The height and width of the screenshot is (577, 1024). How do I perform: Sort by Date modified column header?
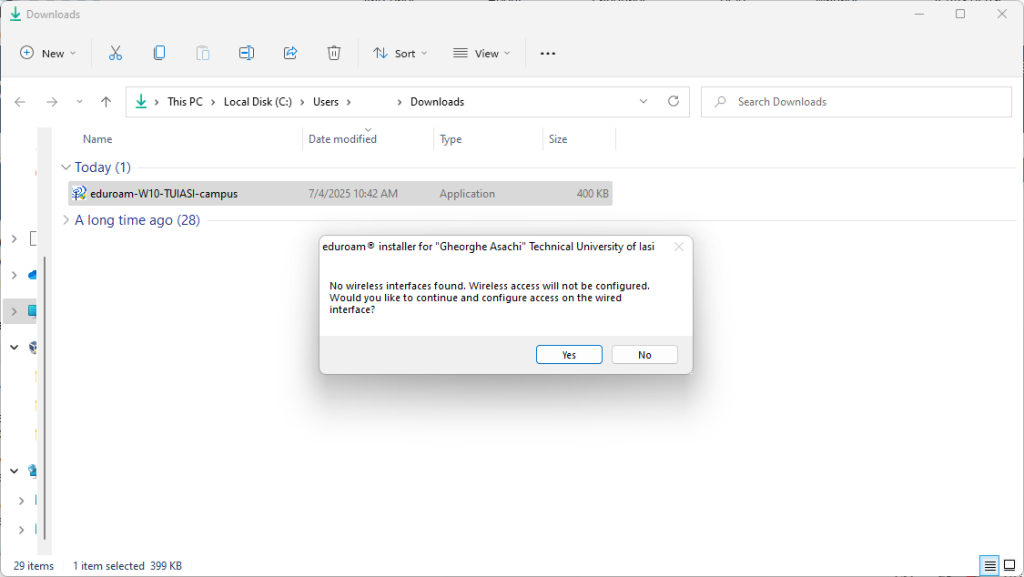(342, 139)
